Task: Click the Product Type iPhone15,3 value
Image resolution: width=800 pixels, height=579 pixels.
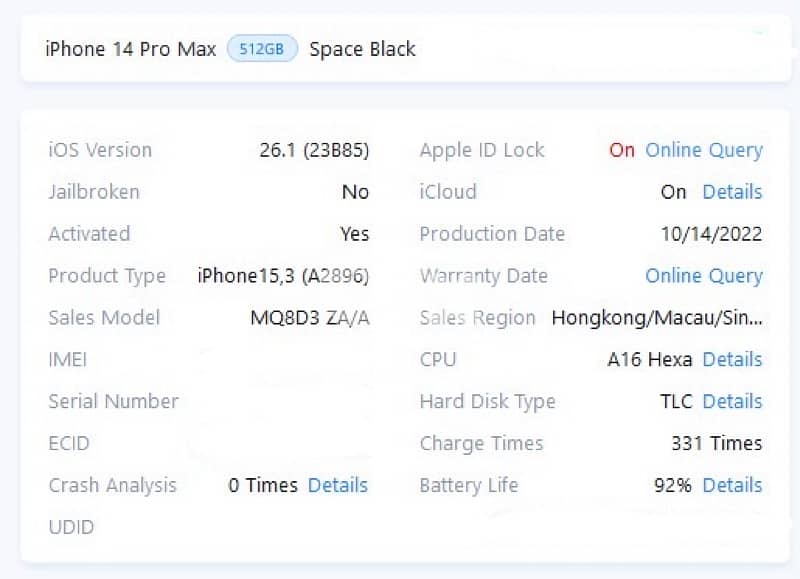Action: pos(285,276)
